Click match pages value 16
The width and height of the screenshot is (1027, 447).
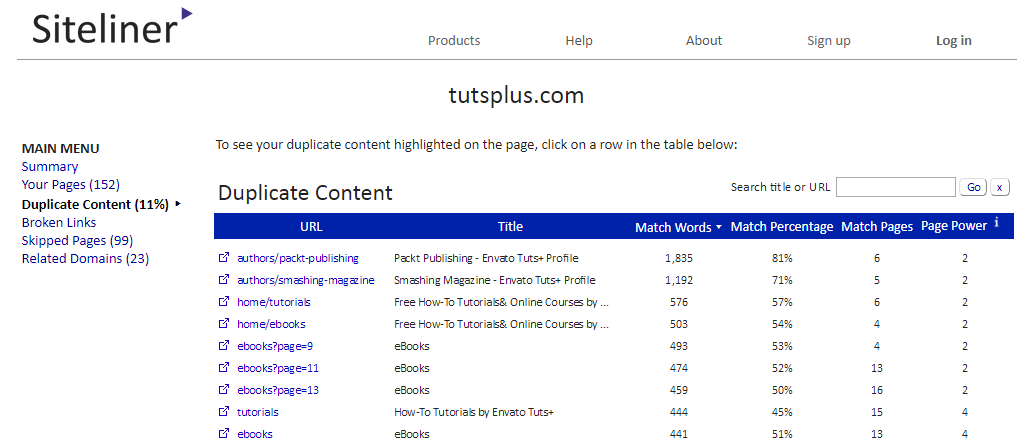877,390
